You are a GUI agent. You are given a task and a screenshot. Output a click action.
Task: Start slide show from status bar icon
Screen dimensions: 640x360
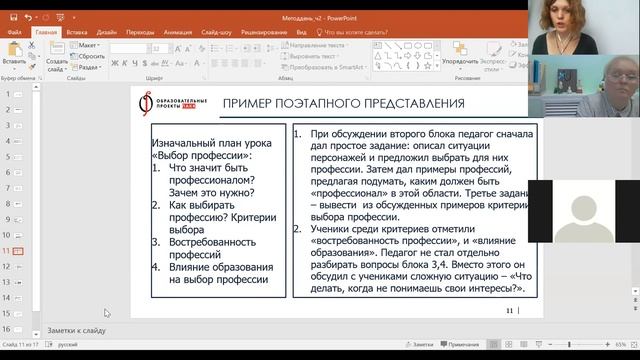point(539,344)
